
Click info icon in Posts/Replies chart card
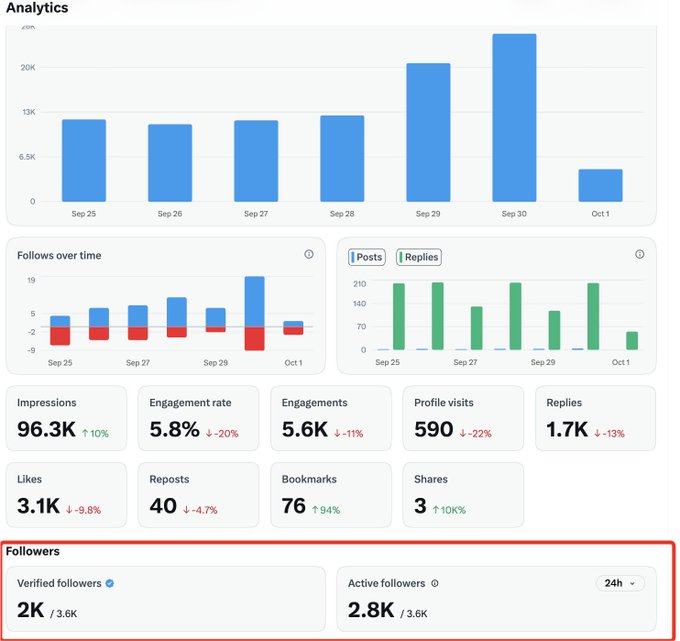pyautogui.click(x=640, y=254)
